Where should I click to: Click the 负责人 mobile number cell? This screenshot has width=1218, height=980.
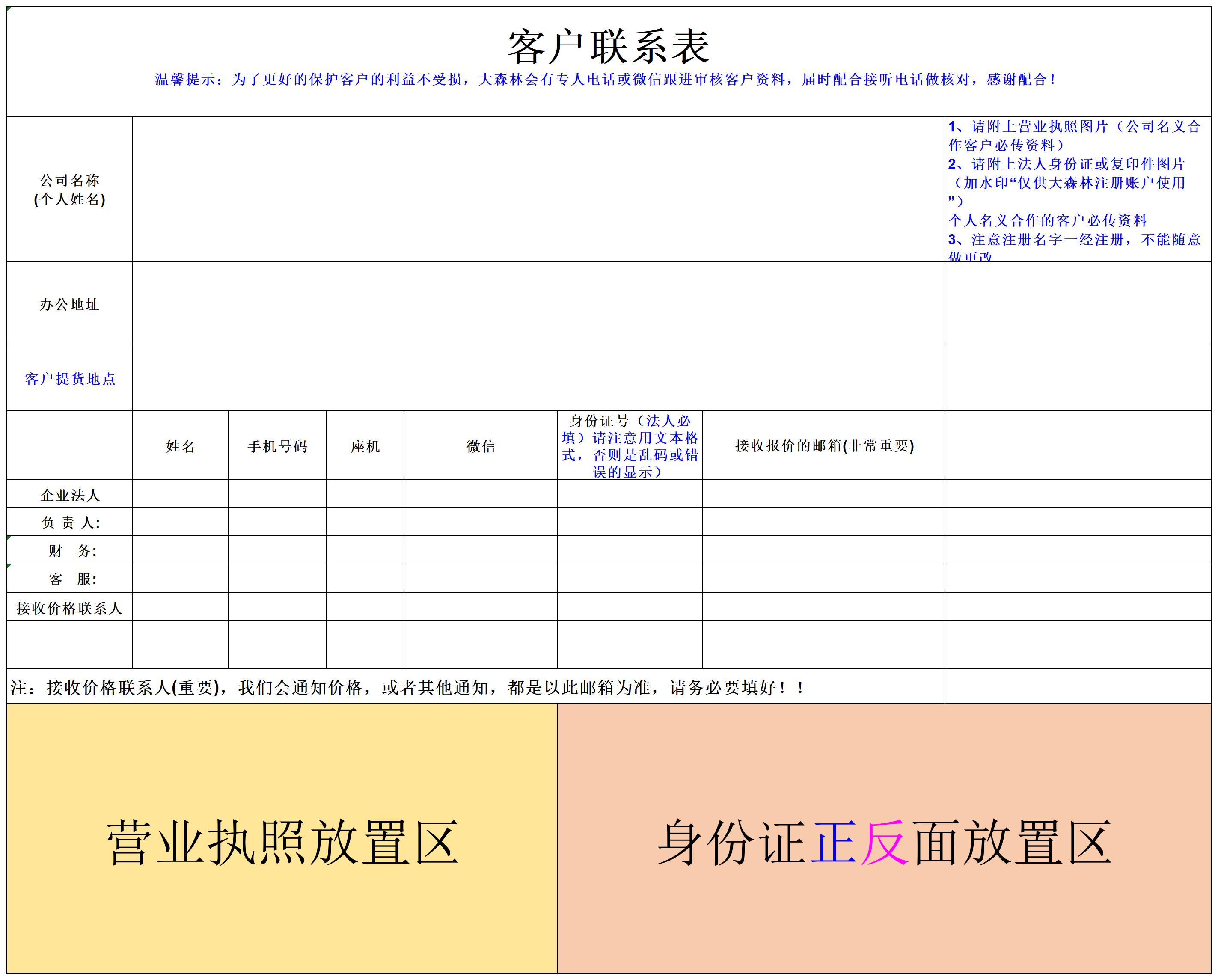[x=277, y=522]
